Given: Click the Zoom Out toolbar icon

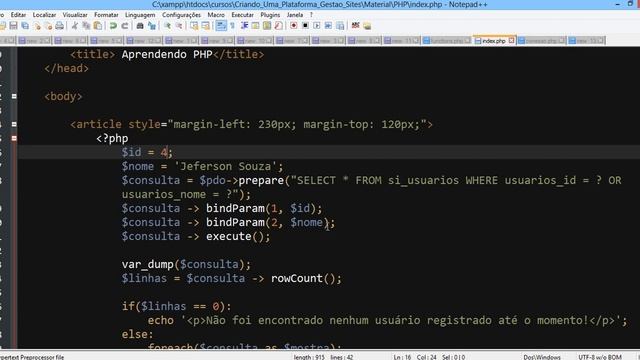Looking at the screenshot, I should (179, 26).
